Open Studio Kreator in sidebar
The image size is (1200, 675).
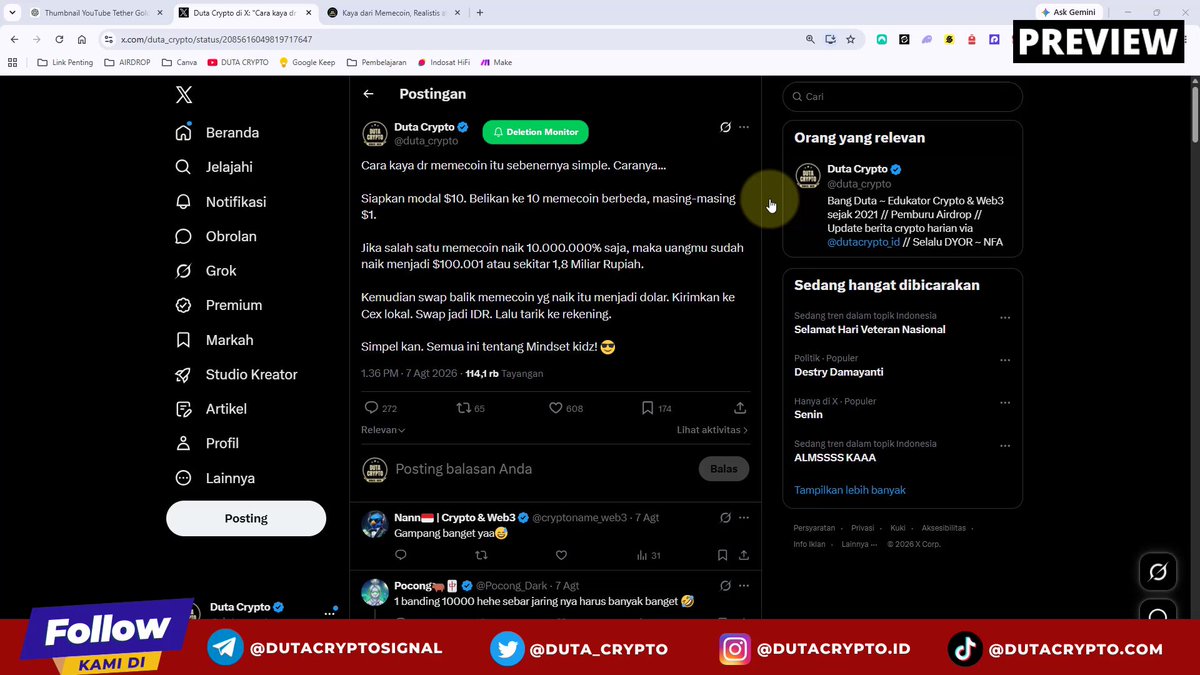tap(237, 374)
